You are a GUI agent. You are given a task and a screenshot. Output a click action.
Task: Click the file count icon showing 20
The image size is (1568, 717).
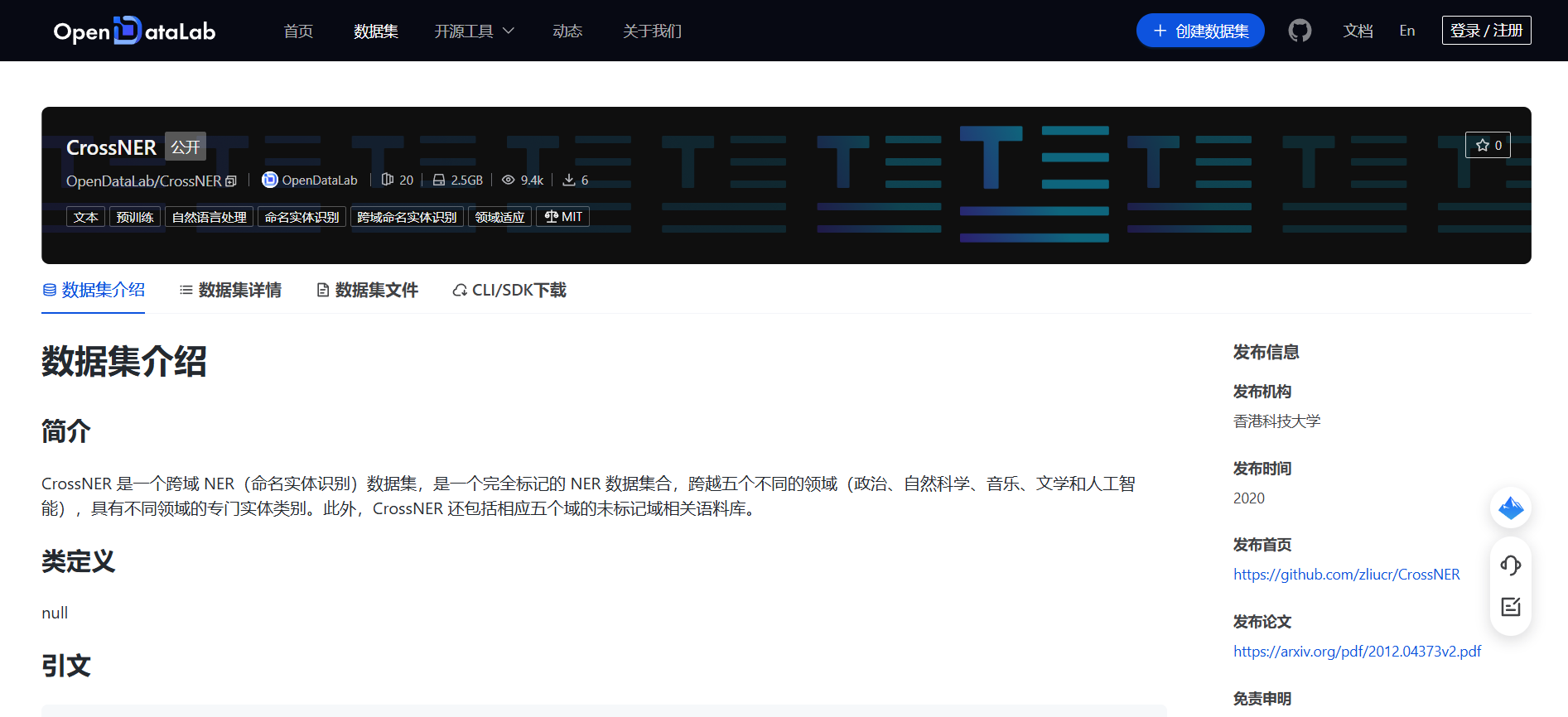(x=387, y=180)
